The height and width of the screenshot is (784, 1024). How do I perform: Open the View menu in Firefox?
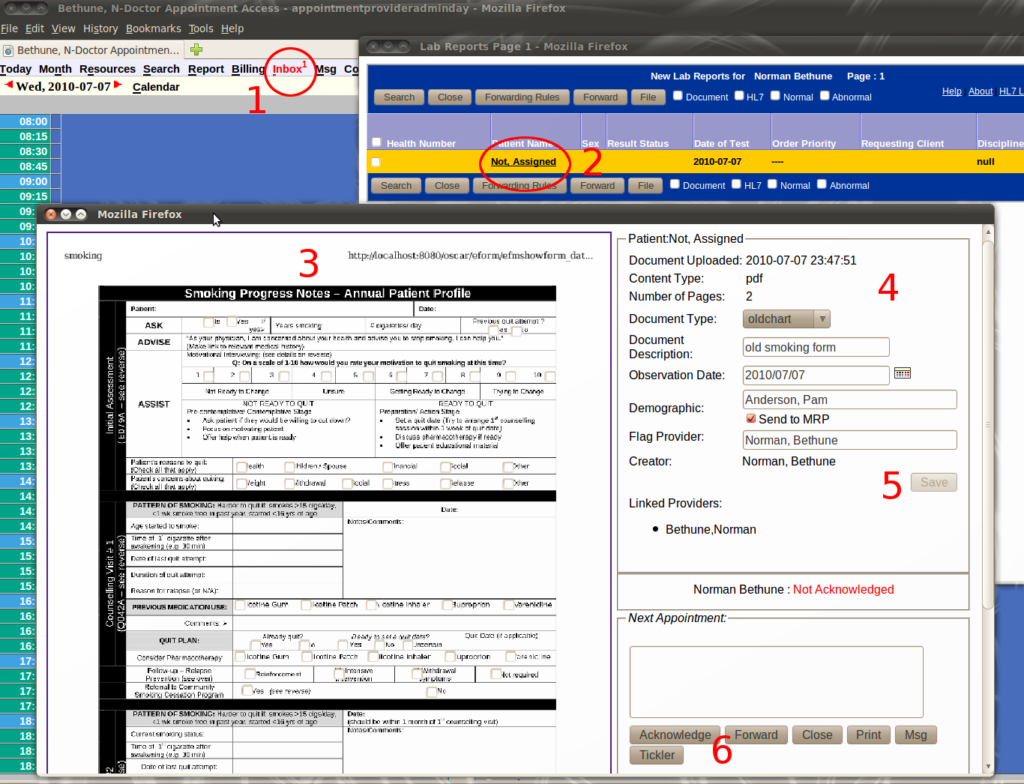(x=63, y=29)
